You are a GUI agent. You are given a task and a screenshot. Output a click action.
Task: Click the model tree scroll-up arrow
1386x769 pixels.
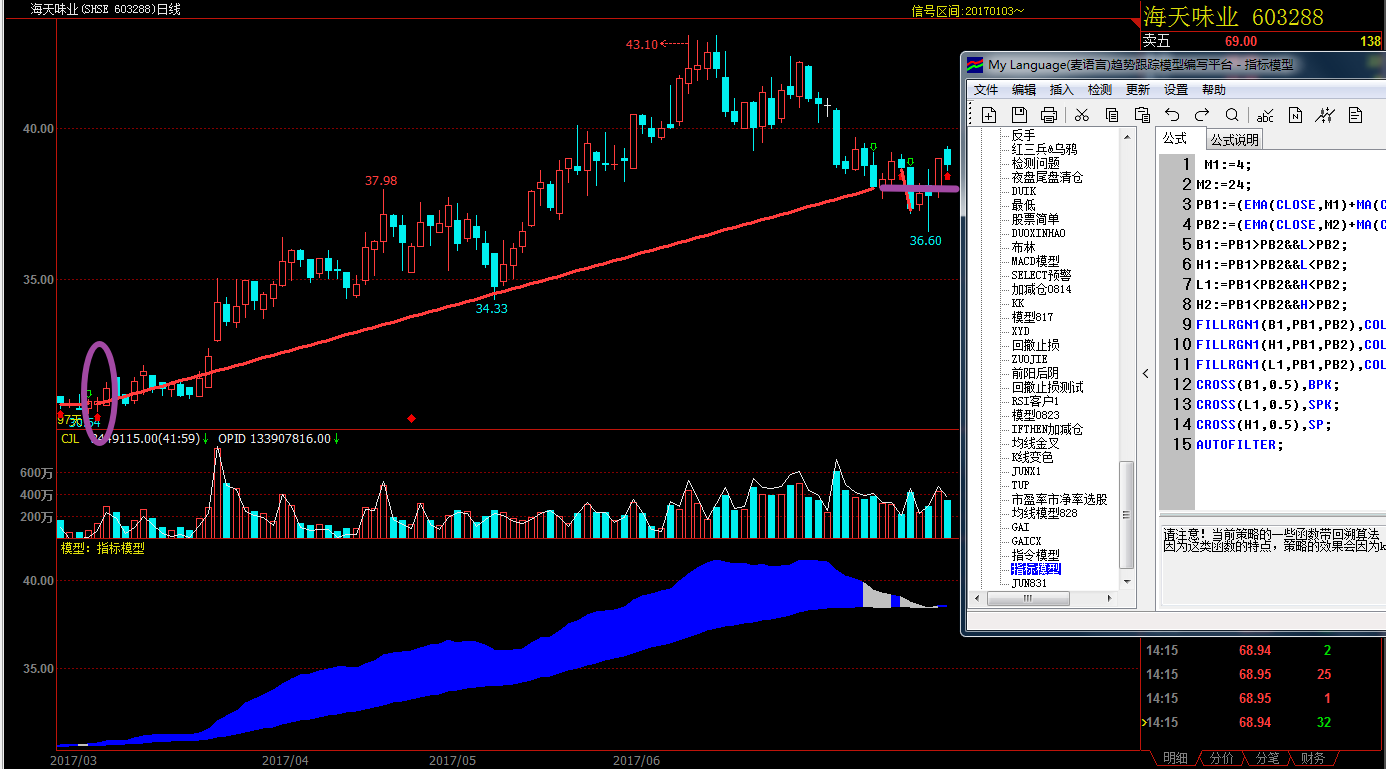point(1127,136)
